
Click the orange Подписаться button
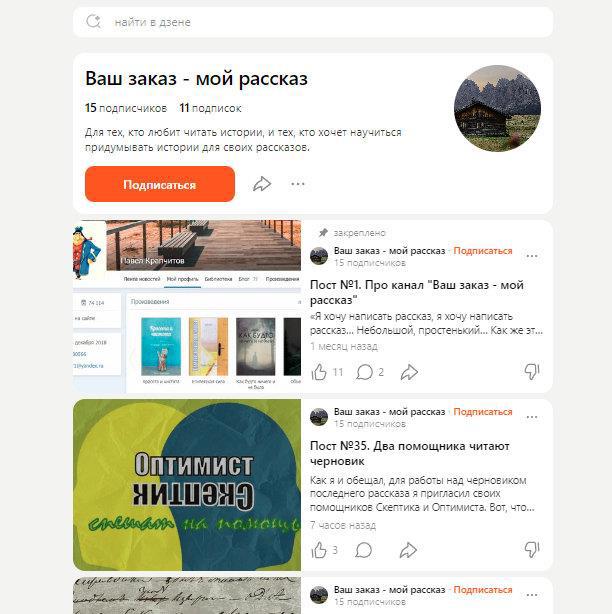pos(160,184)
